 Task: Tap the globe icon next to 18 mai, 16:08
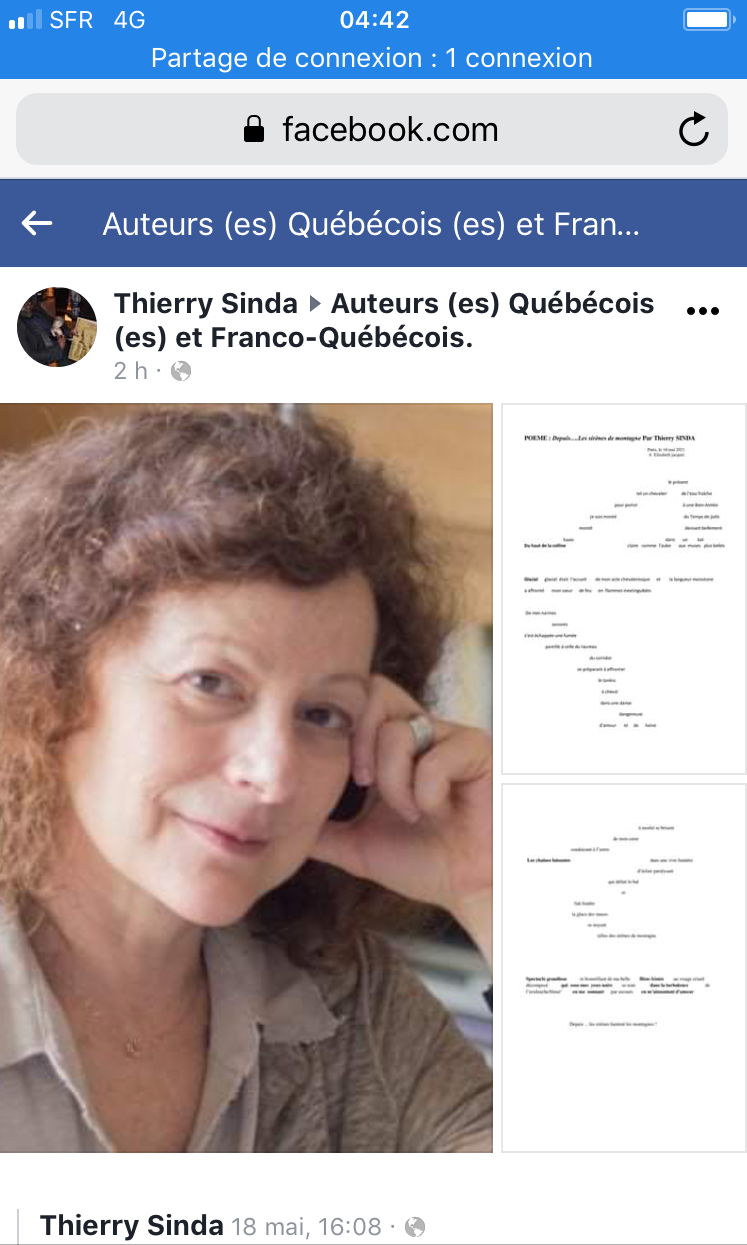(x=415, y=1226)
